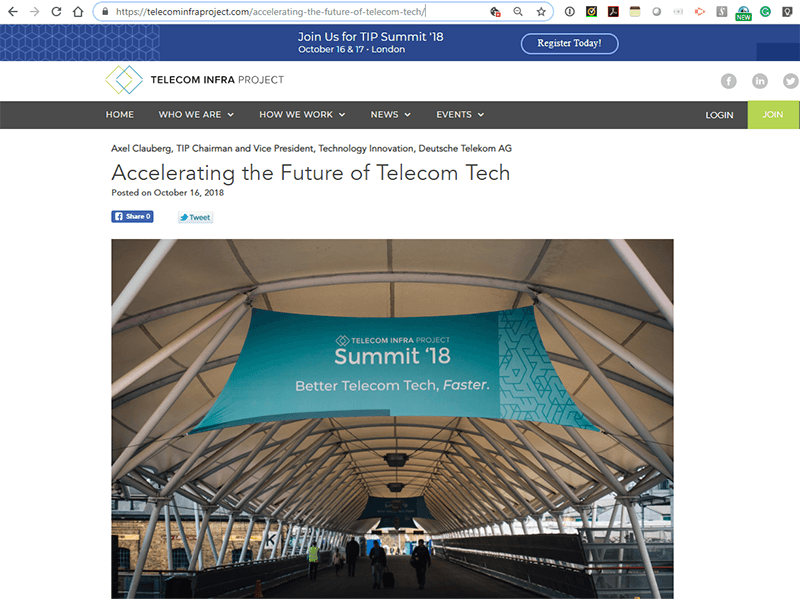Open the LinkedIn icon in the header

(760, 80)
